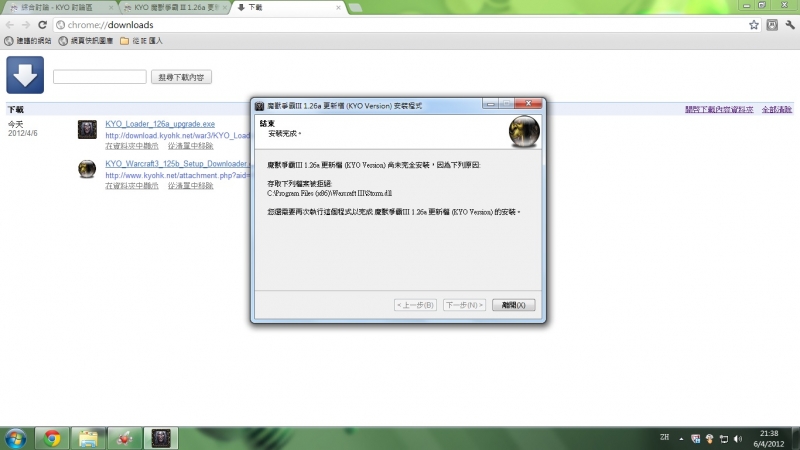Close the first KYO forum tab
The width and height of the screenshot is (800, 450).
point(111,8)
